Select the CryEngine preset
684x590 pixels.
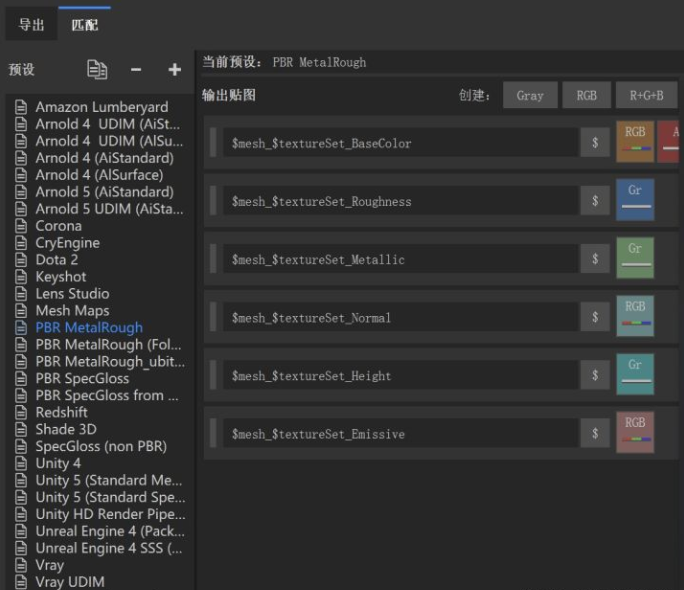[x=68, y=243]
